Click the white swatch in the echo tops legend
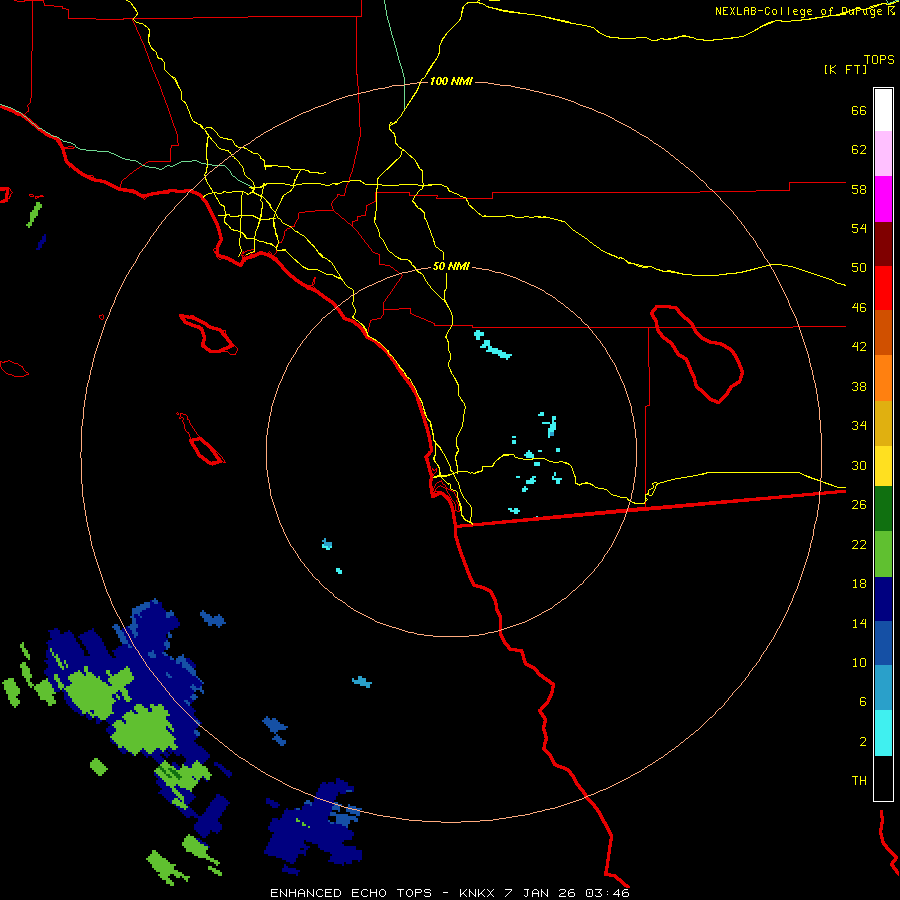Screen dimensions: 900x900 point(883,110)
